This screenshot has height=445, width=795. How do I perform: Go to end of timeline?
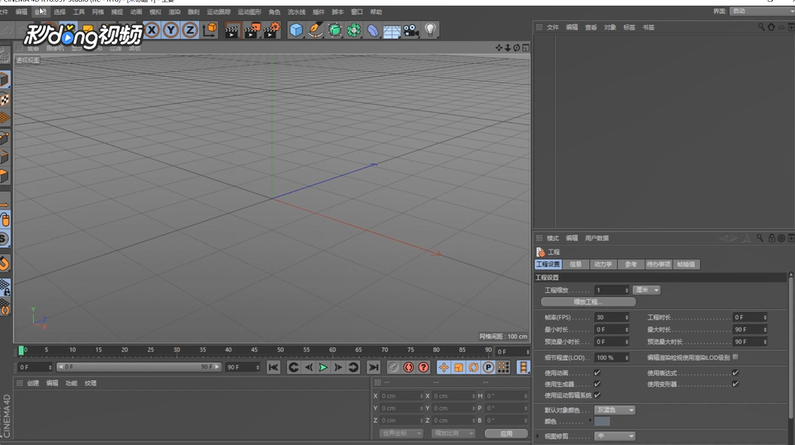[374, 367]
